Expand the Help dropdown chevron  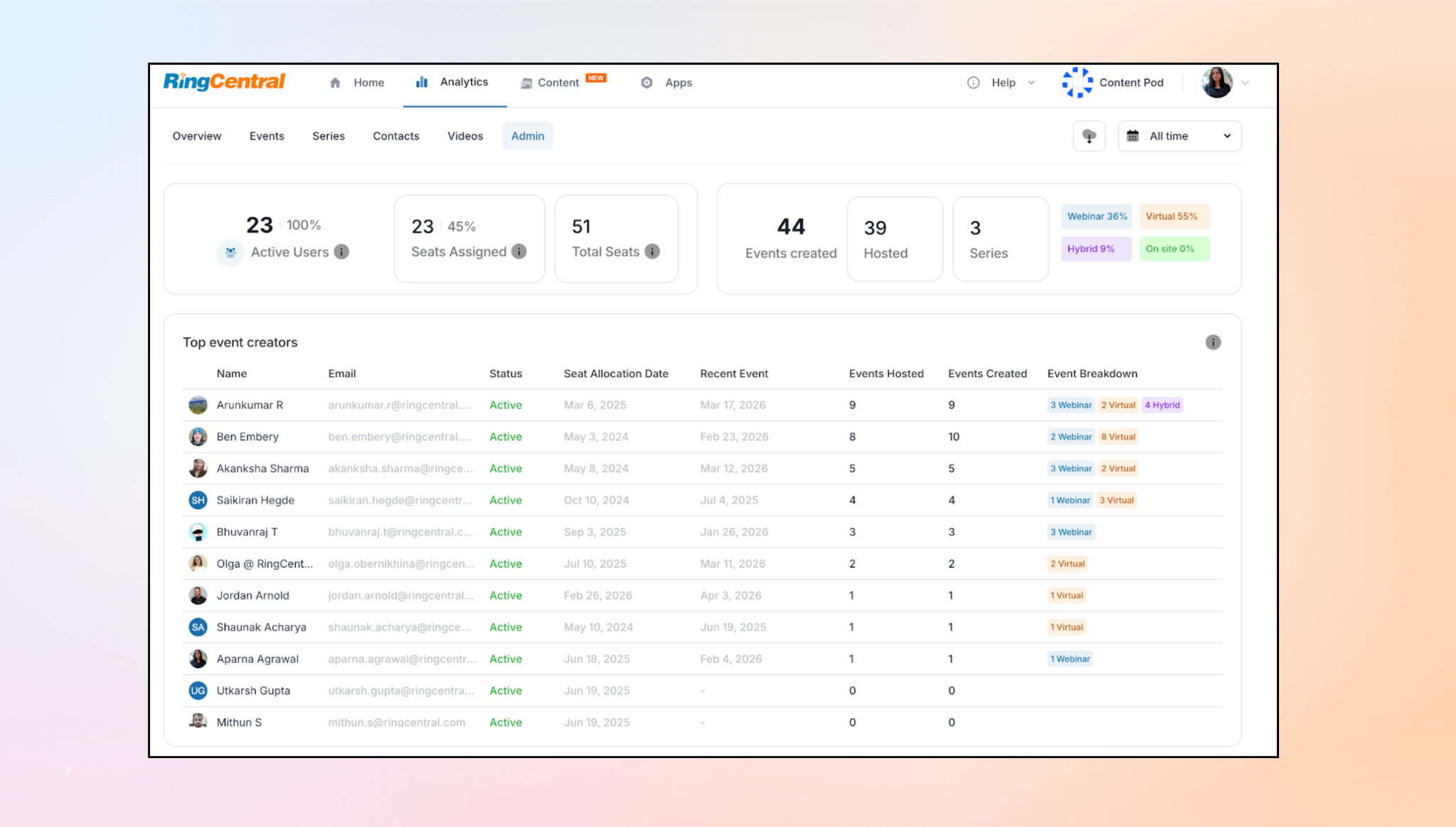(x=1031, y=83)
